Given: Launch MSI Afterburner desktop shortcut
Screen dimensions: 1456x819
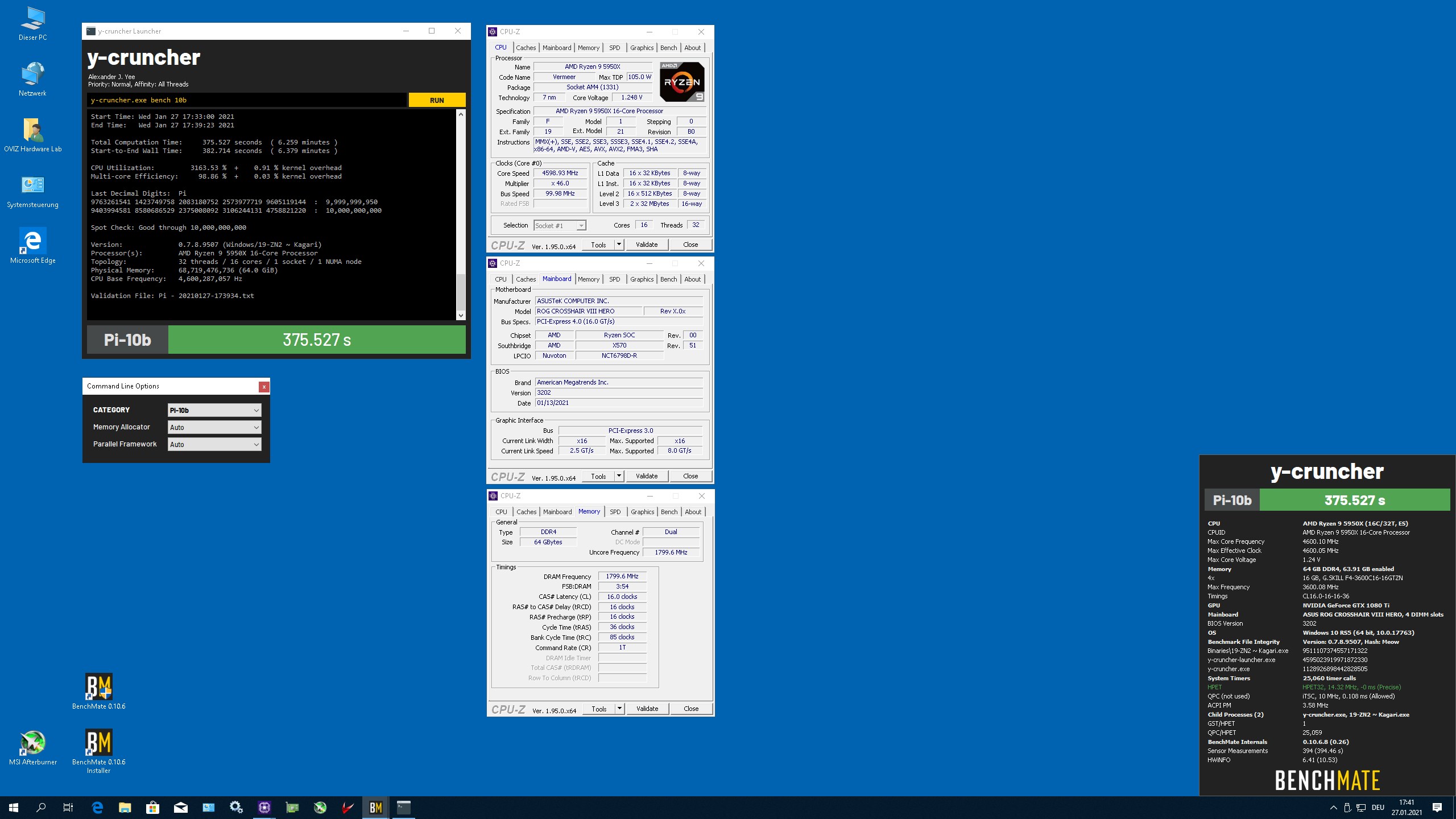Looking at the screenshot, I should coord(32,748).
